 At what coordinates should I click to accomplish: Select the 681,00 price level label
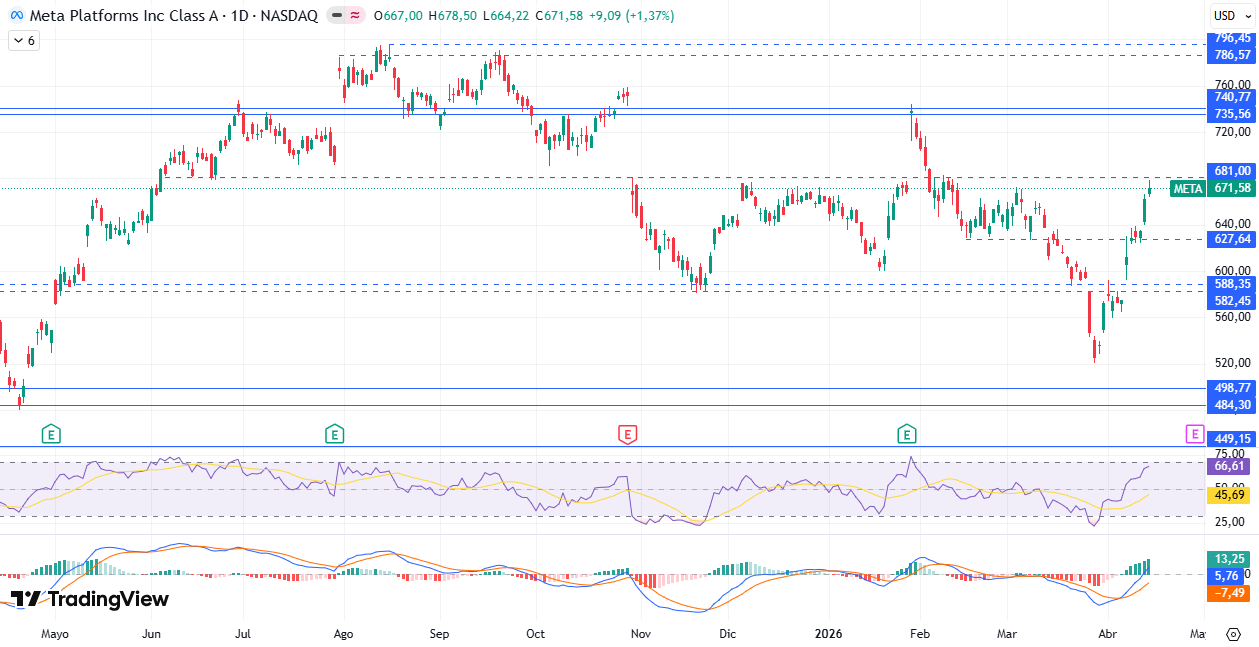click(x=1231, y=171)
